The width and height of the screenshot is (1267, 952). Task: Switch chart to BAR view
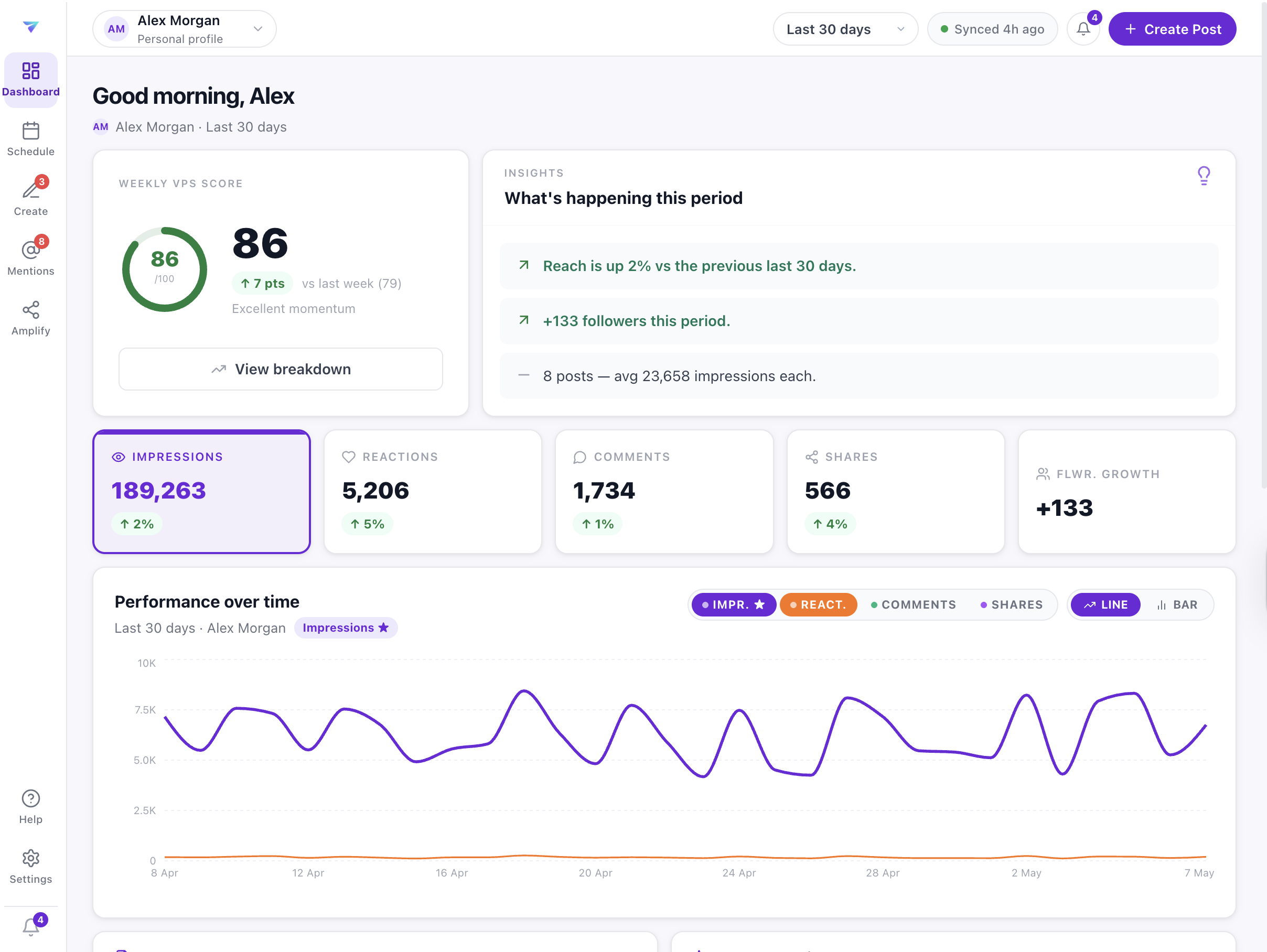1177,604
